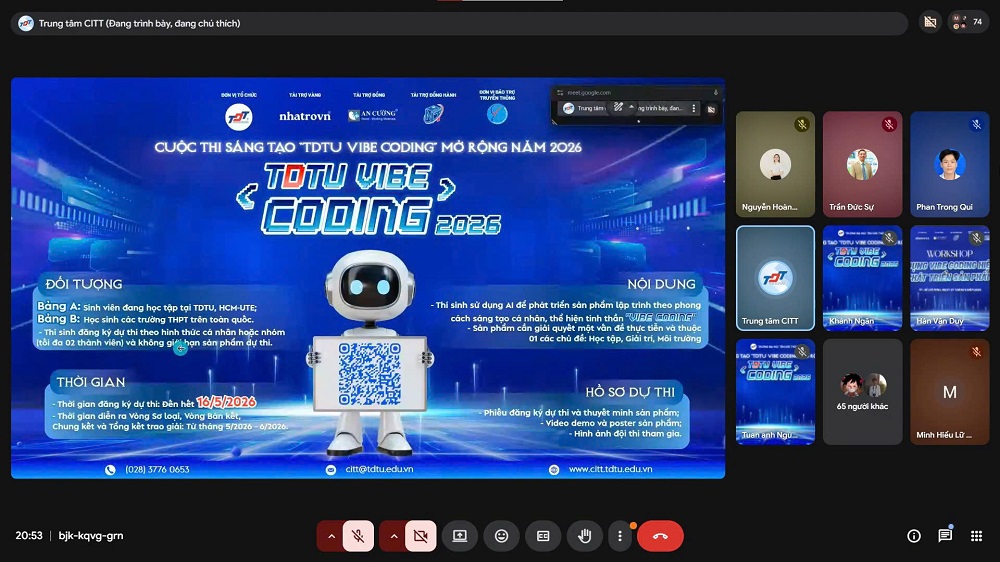Click the phone number (028) 3776 0653
The width and height of the screenshot is (1000, 562).
(x=157, y=470)
